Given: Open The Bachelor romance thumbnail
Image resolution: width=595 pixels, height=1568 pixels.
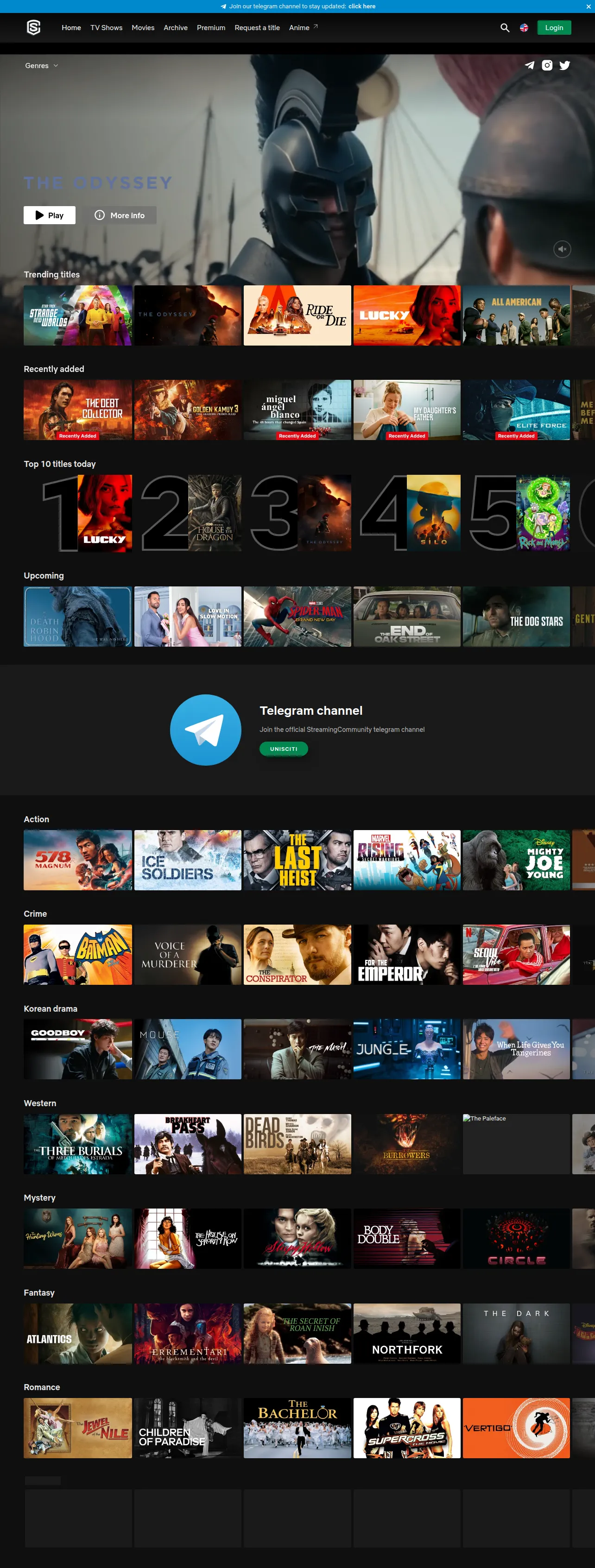Looking at the screenshot, I should 297,1428.
